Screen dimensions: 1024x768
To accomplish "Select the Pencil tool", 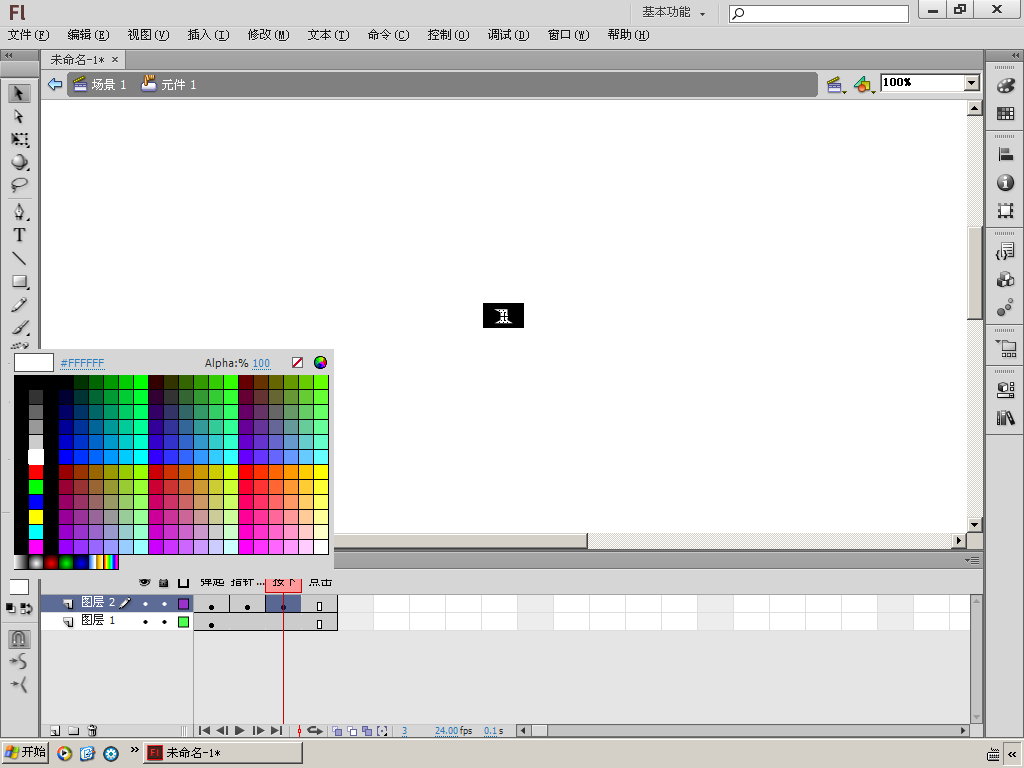I will coord(19,305).
